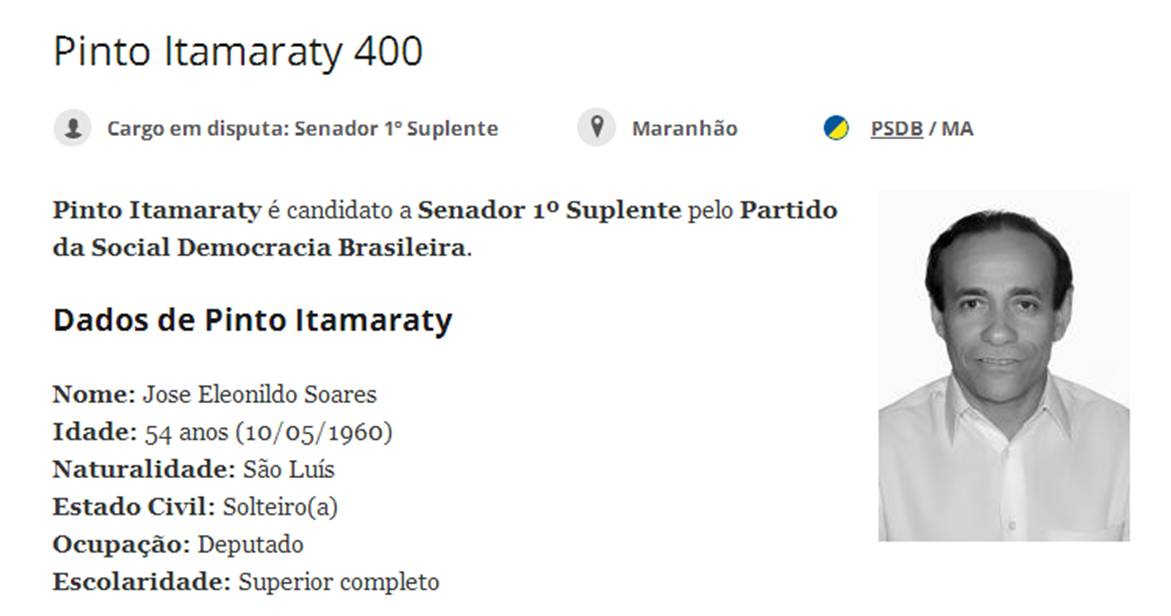This screenshot has width=1171, height=616.
Task: Click the 'Nome: Jose Eleonildo Soares' line
Action: 214,394
